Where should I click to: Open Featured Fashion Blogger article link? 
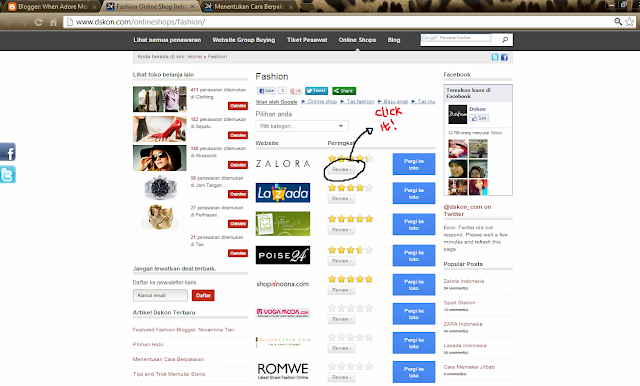click(183, 330)
